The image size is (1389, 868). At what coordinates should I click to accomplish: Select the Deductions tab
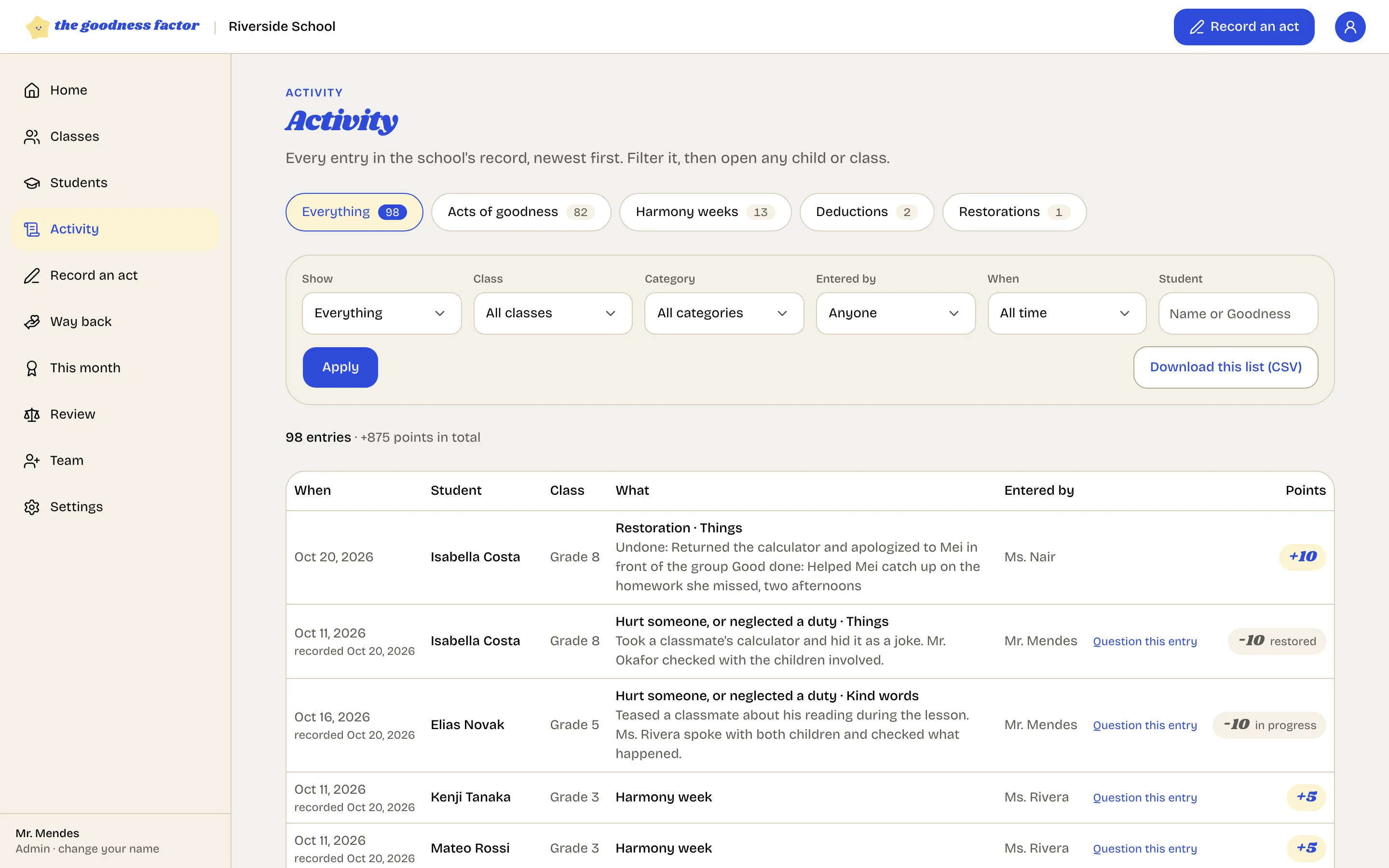click(x=867, y=212)
